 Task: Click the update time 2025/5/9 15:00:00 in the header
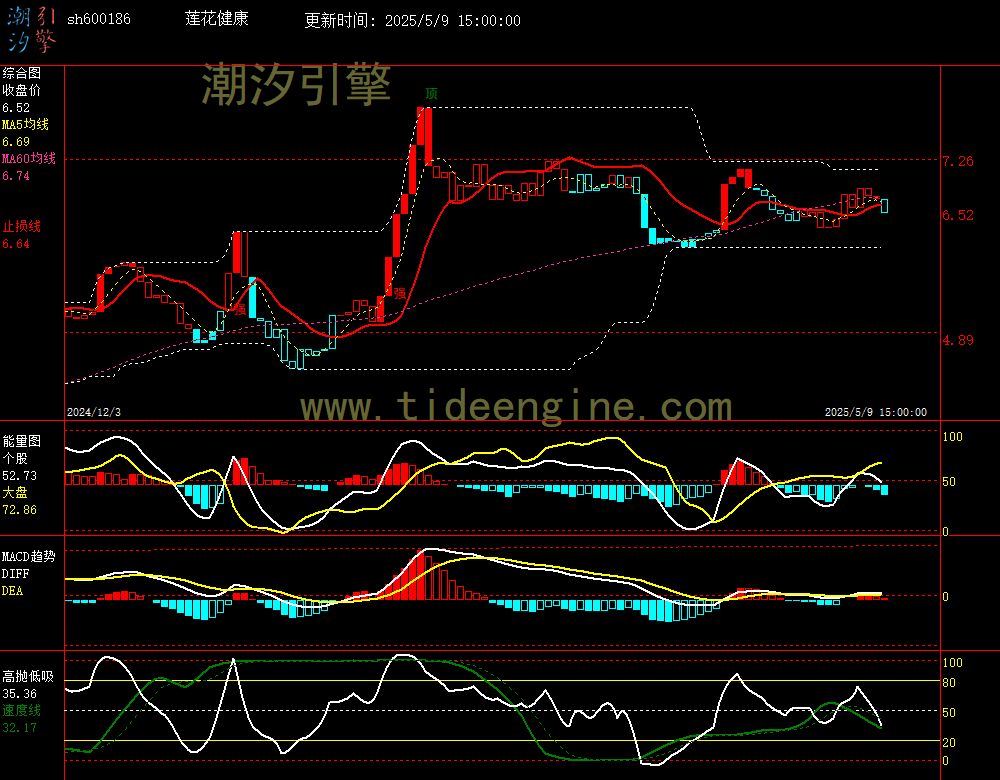(x=453, y=20)
